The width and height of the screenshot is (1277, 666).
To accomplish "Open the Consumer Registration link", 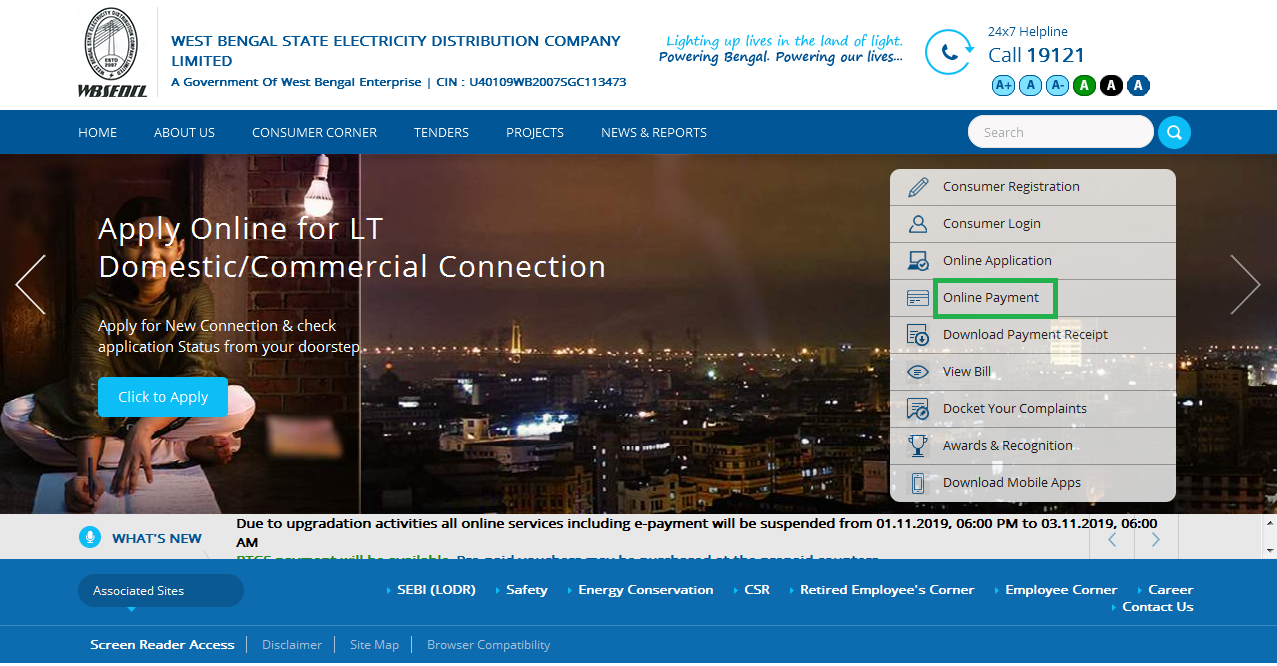I will click(x=1011, y=187).
